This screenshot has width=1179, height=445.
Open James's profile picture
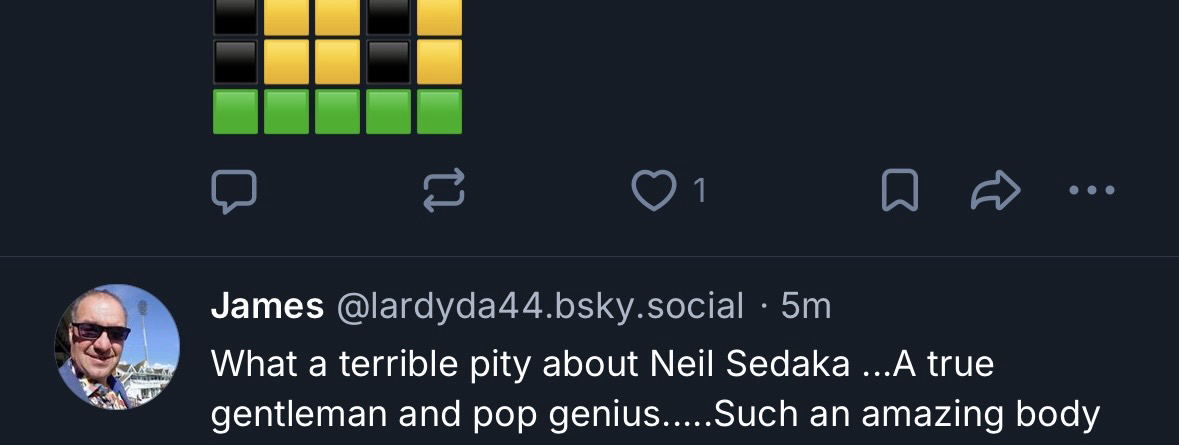tap(117, 346)
